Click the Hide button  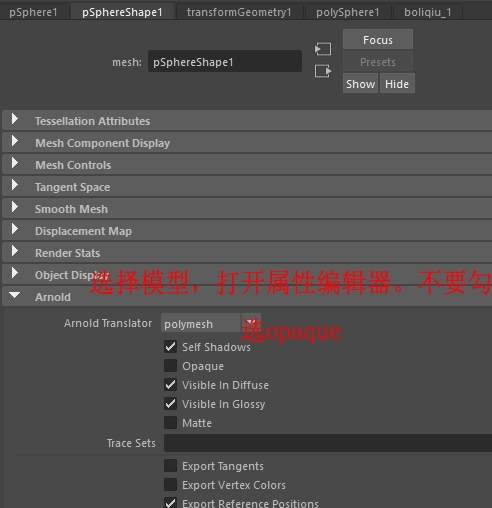coord(397,84)
